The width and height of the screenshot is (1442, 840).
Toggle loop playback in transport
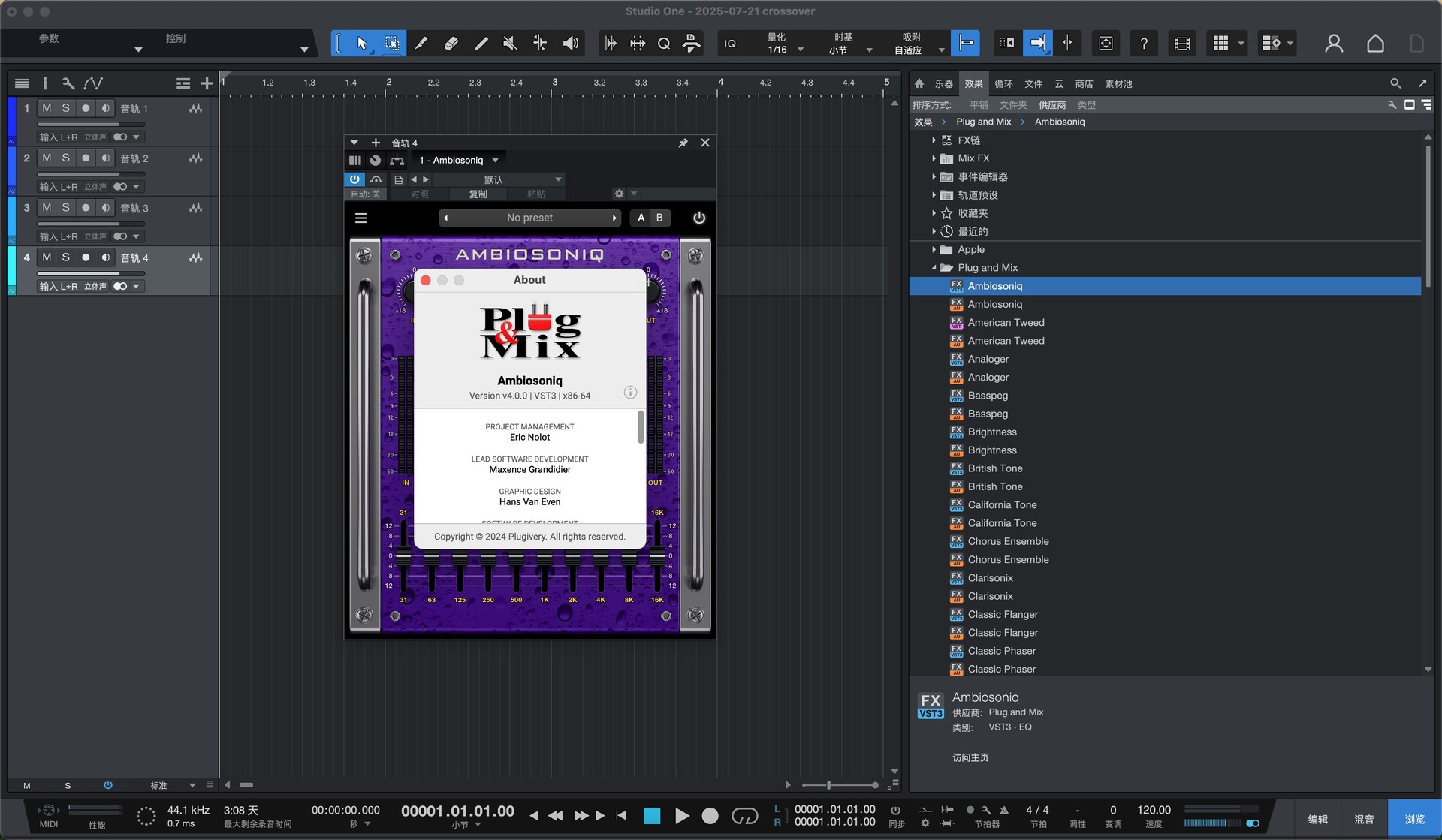745,816
